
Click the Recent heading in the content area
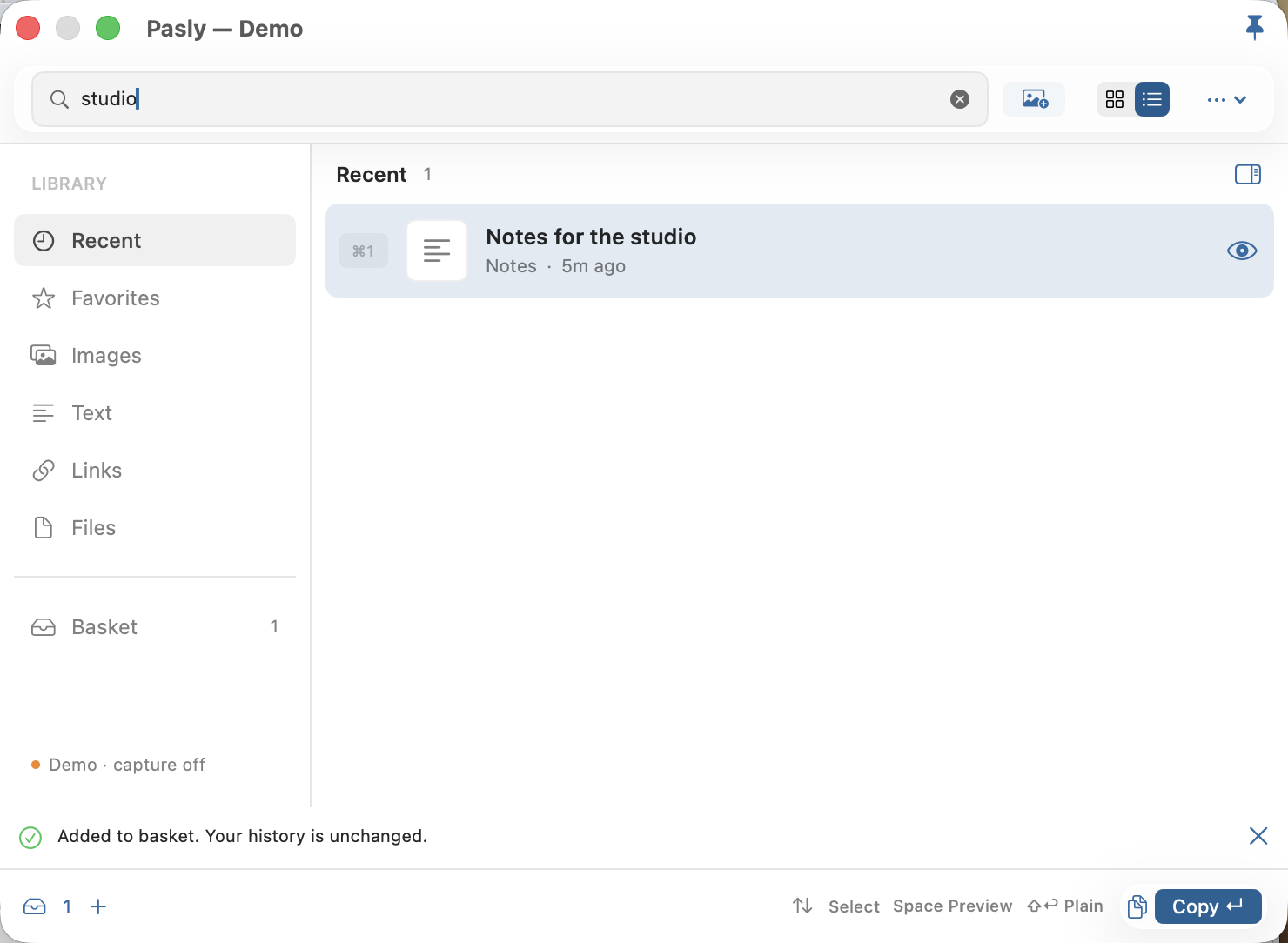(x=372, y=174)
